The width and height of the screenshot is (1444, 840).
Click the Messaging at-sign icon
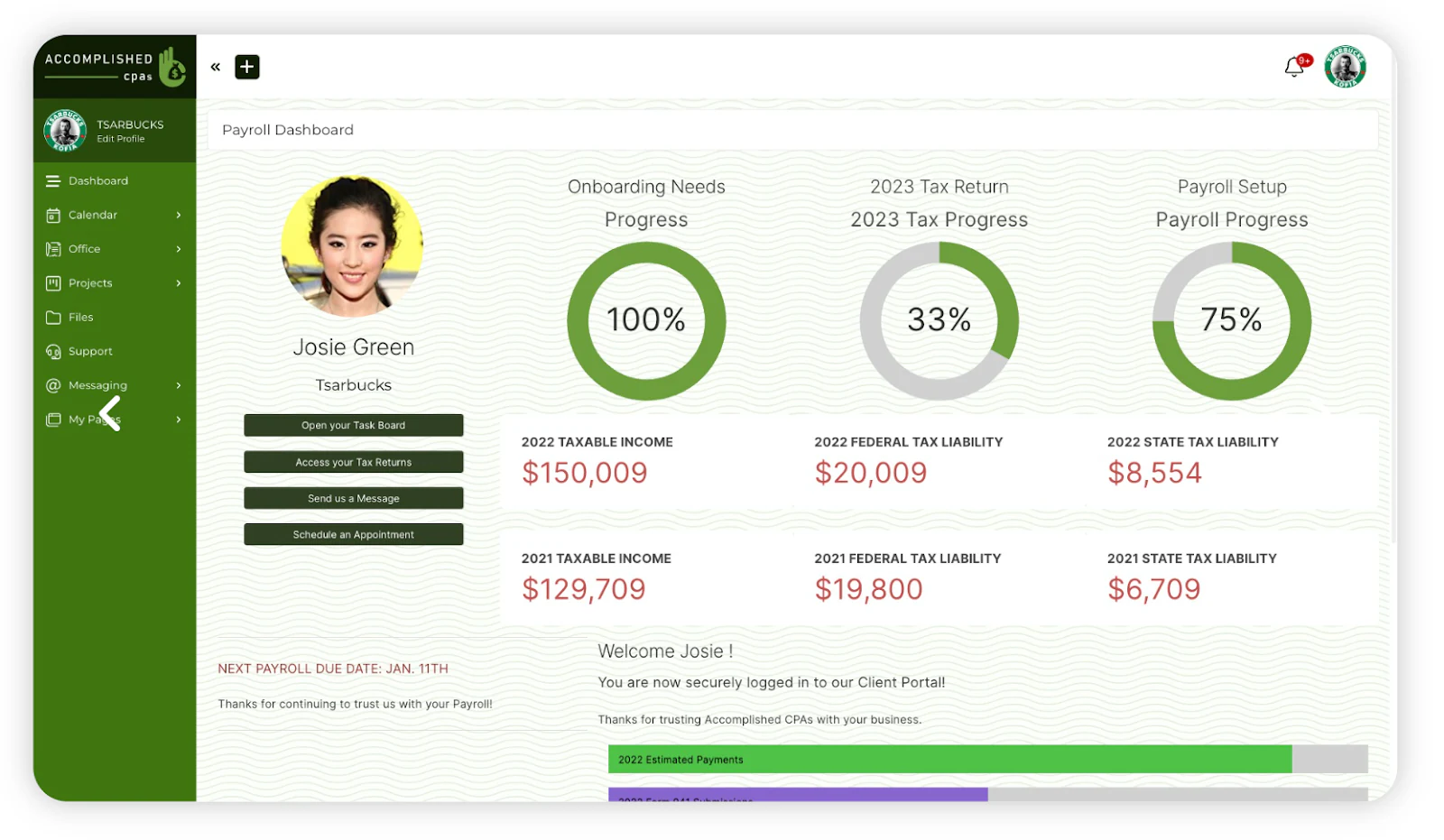point(53,385)
